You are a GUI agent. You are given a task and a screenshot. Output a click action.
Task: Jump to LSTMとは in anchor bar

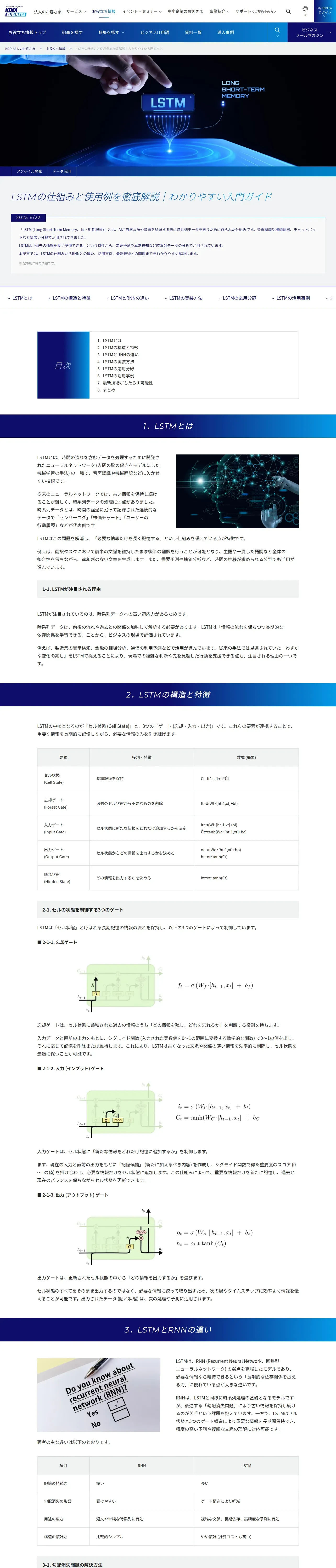[x=20, y=298]
